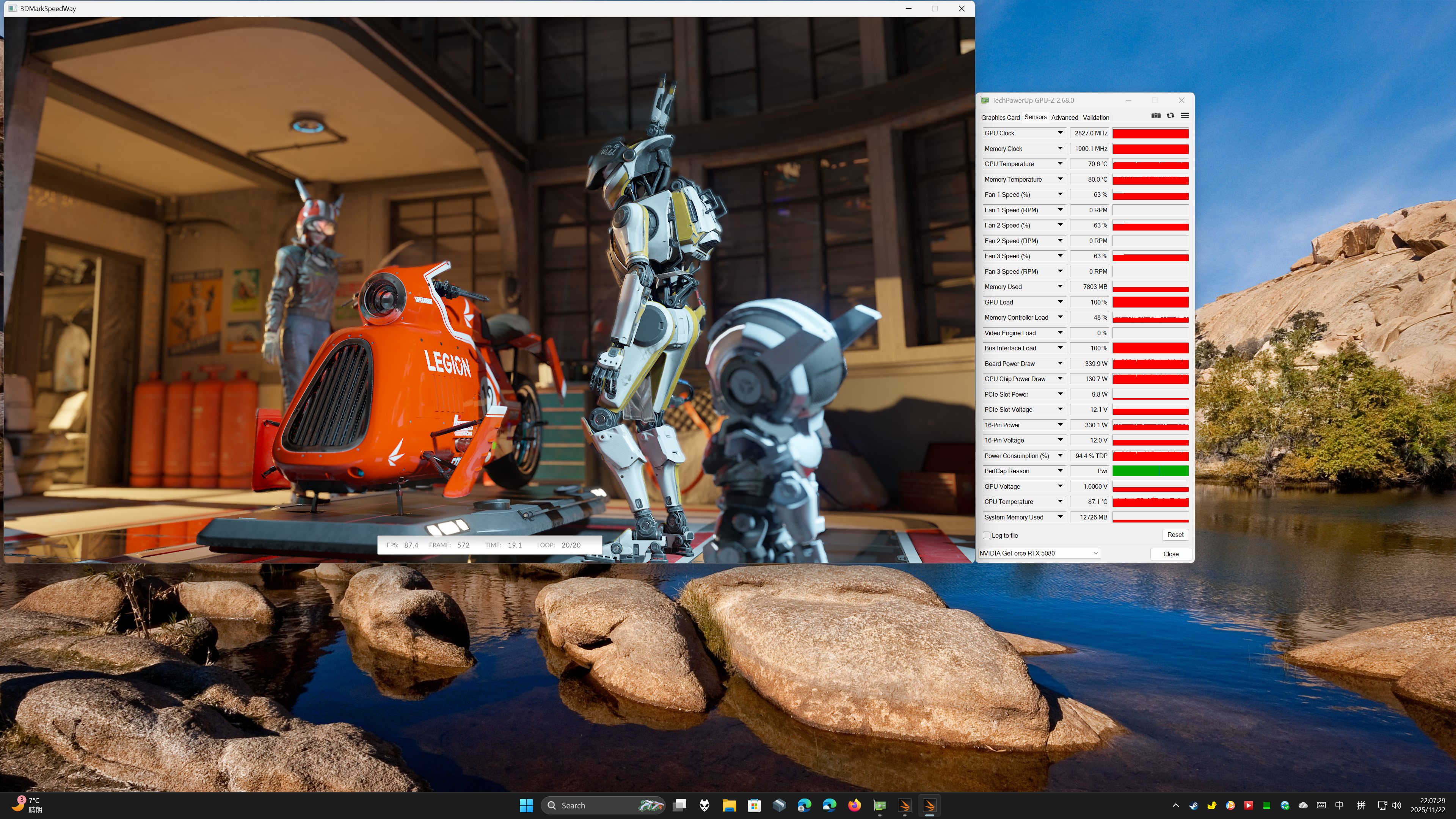Click the green PerfCap Reason graph bar
Image resolution: width=1456 pixels, height=819 pixels.
click(x=1150, y=471)
